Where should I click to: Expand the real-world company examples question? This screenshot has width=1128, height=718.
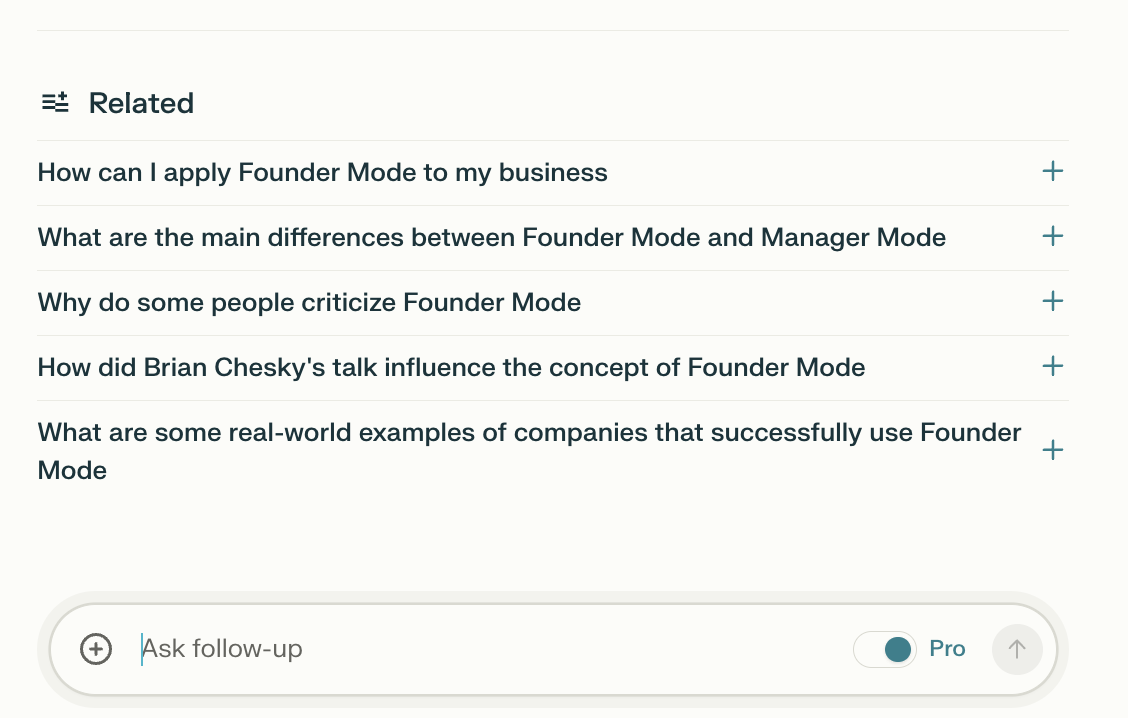coord(528,450)
